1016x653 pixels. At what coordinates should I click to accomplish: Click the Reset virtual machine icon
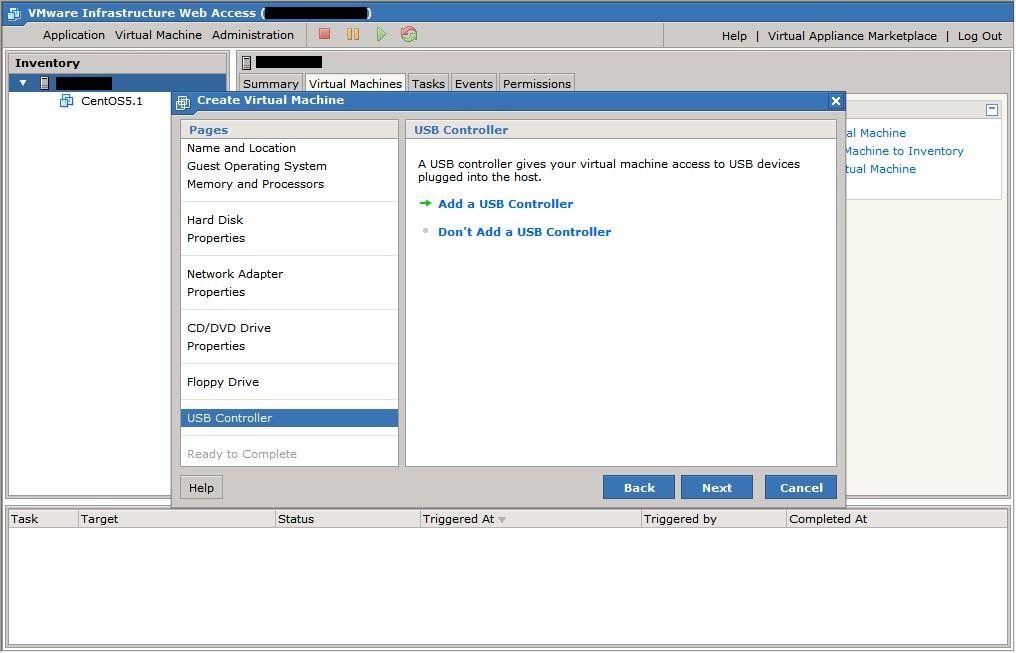(x=409, y=34)
